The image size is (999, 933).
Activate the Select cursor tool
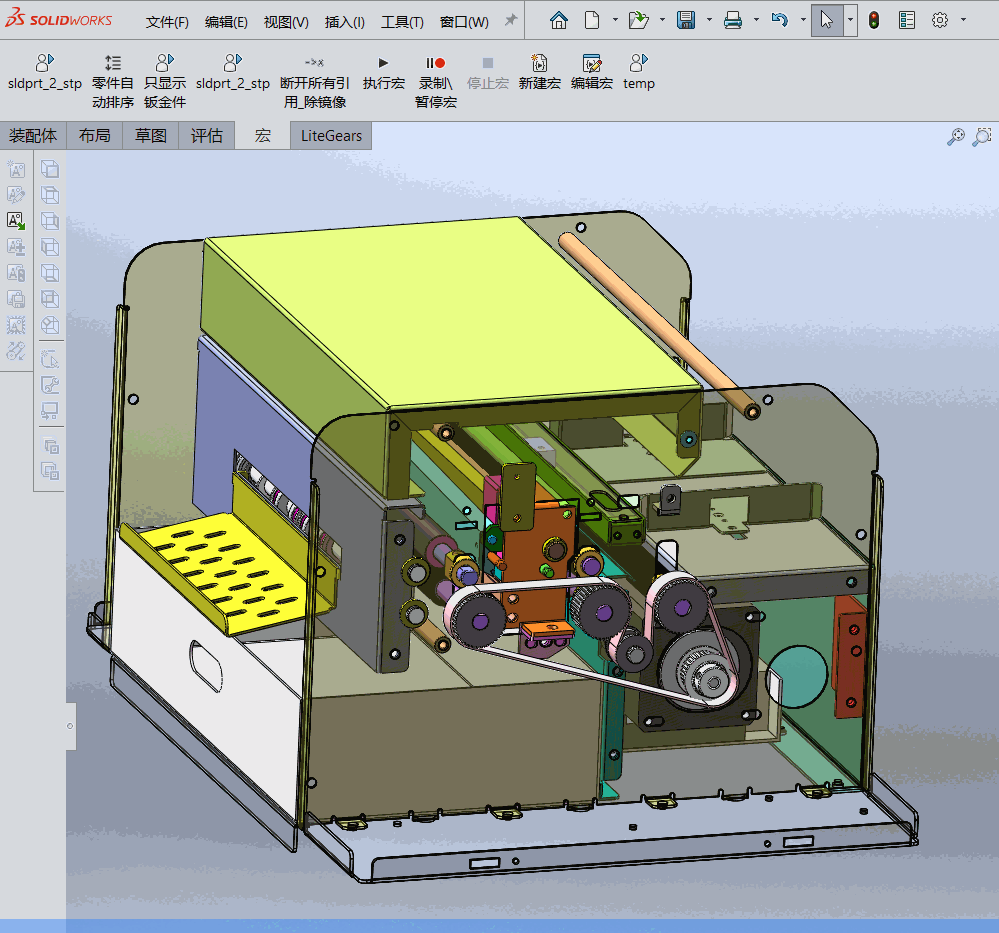(827, 20)
